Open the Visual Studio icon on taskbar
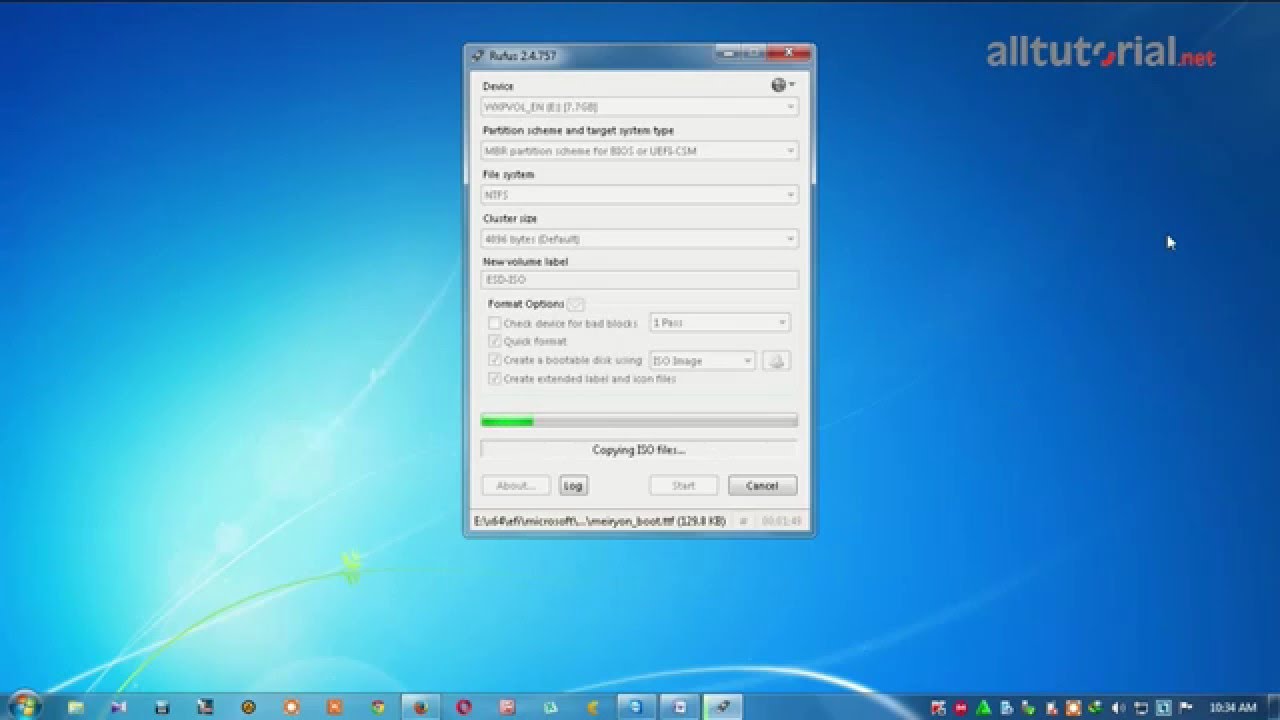 119,707
